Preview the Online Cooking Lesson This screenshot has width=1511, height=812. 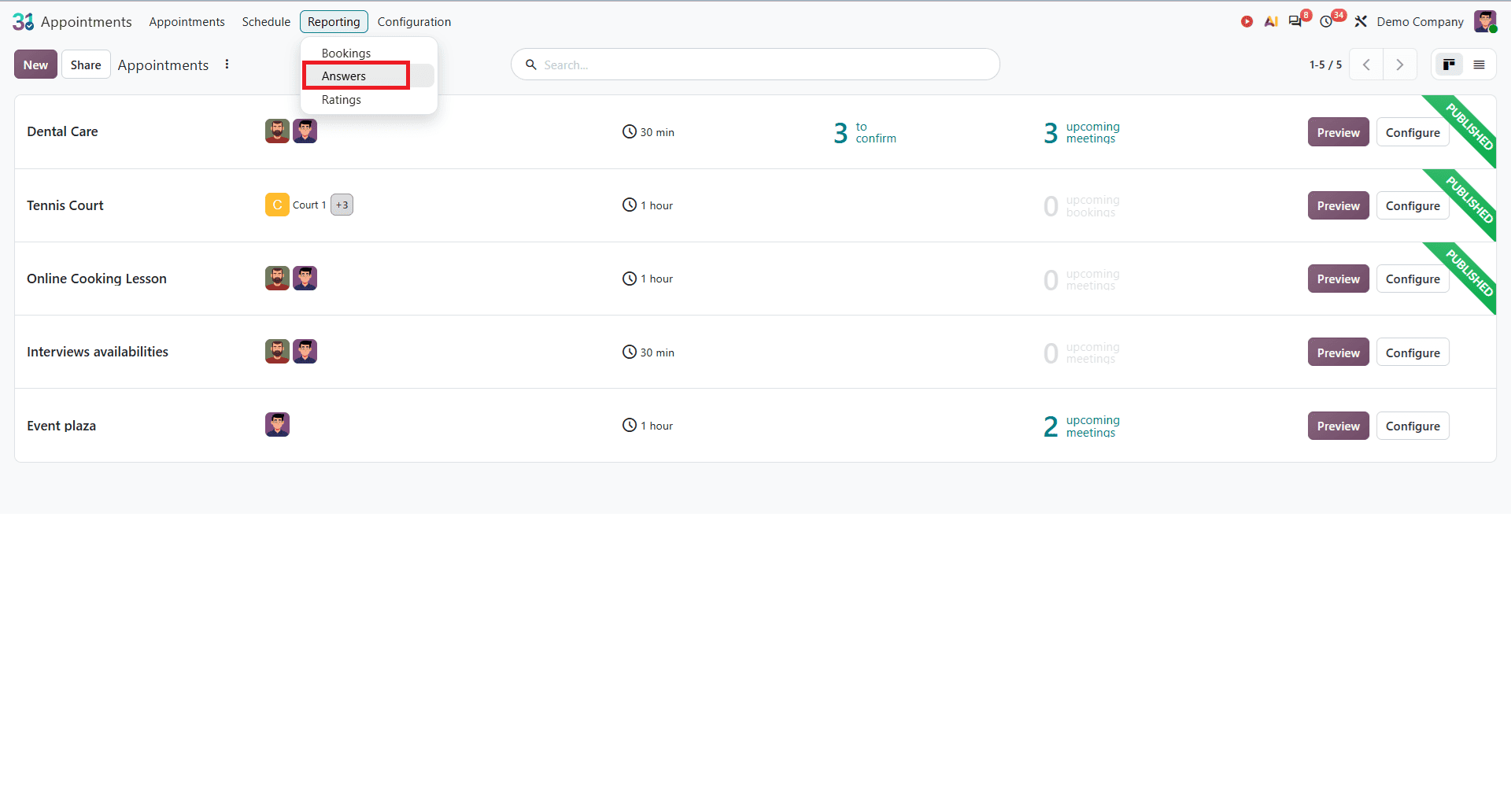point(1339,279)
